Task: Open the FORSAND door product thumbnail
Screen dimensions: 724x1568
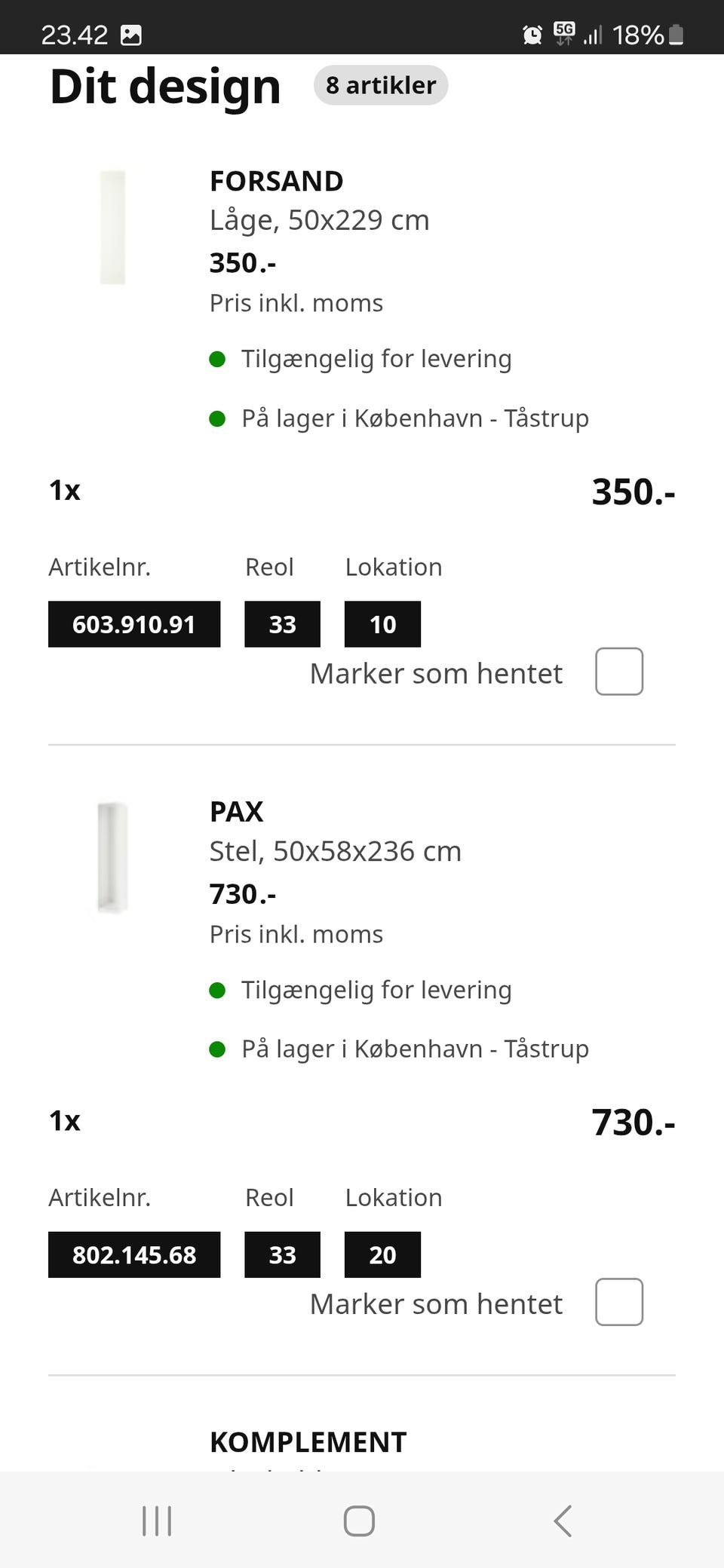Action: click(x=113, y=227)
